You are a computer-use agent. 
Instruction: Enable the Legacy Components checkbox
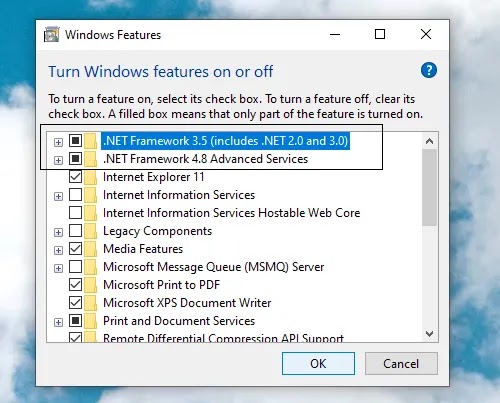point(75,230)
